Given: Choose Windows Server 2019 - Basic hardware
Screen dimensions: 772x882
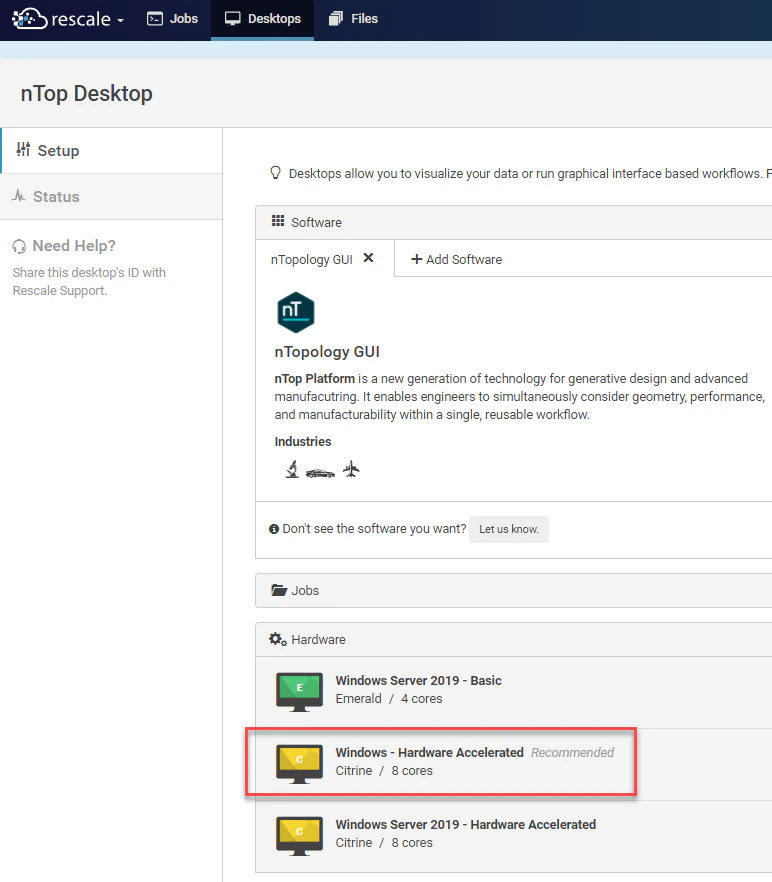Looking at the screenshot, I should 514,692.
